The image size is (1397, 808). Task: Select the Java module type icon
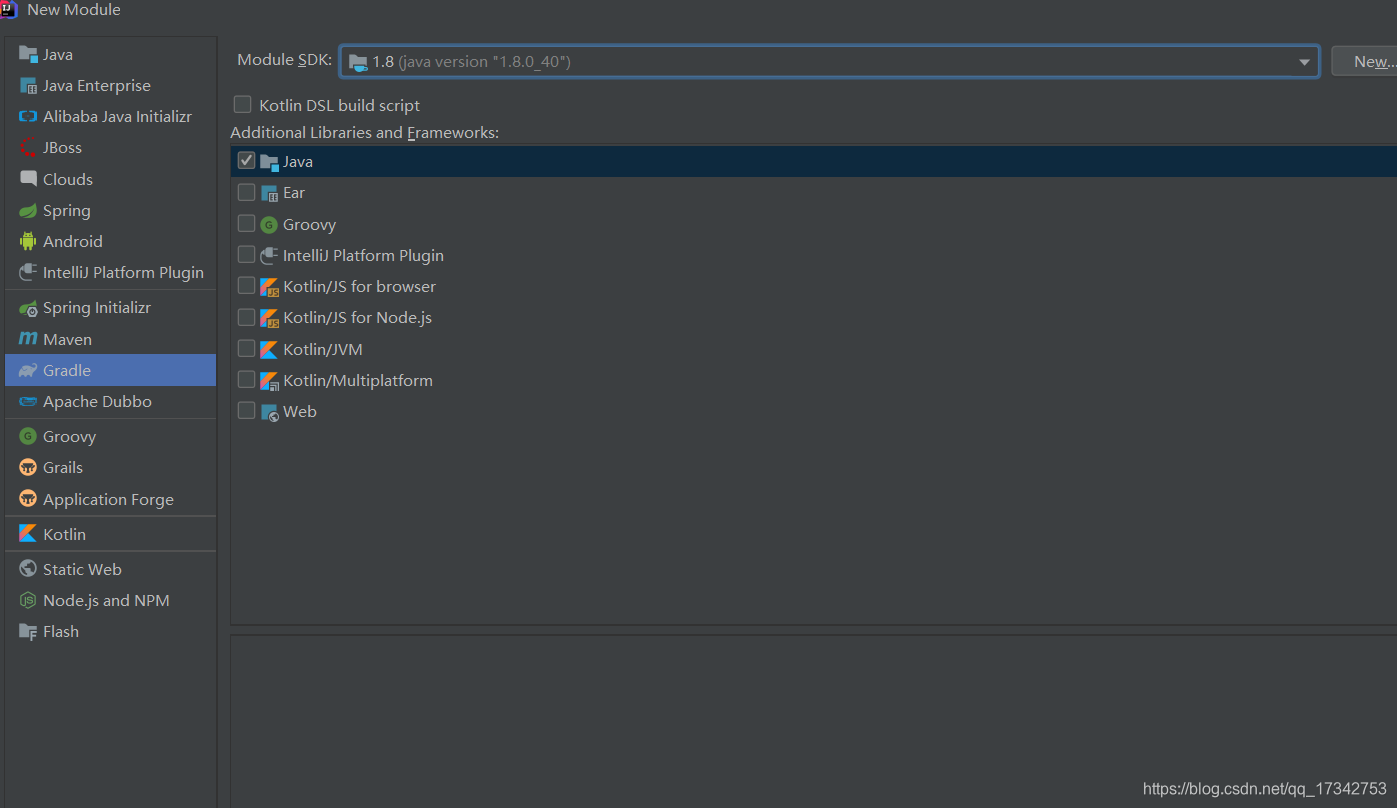pos(28,54)
